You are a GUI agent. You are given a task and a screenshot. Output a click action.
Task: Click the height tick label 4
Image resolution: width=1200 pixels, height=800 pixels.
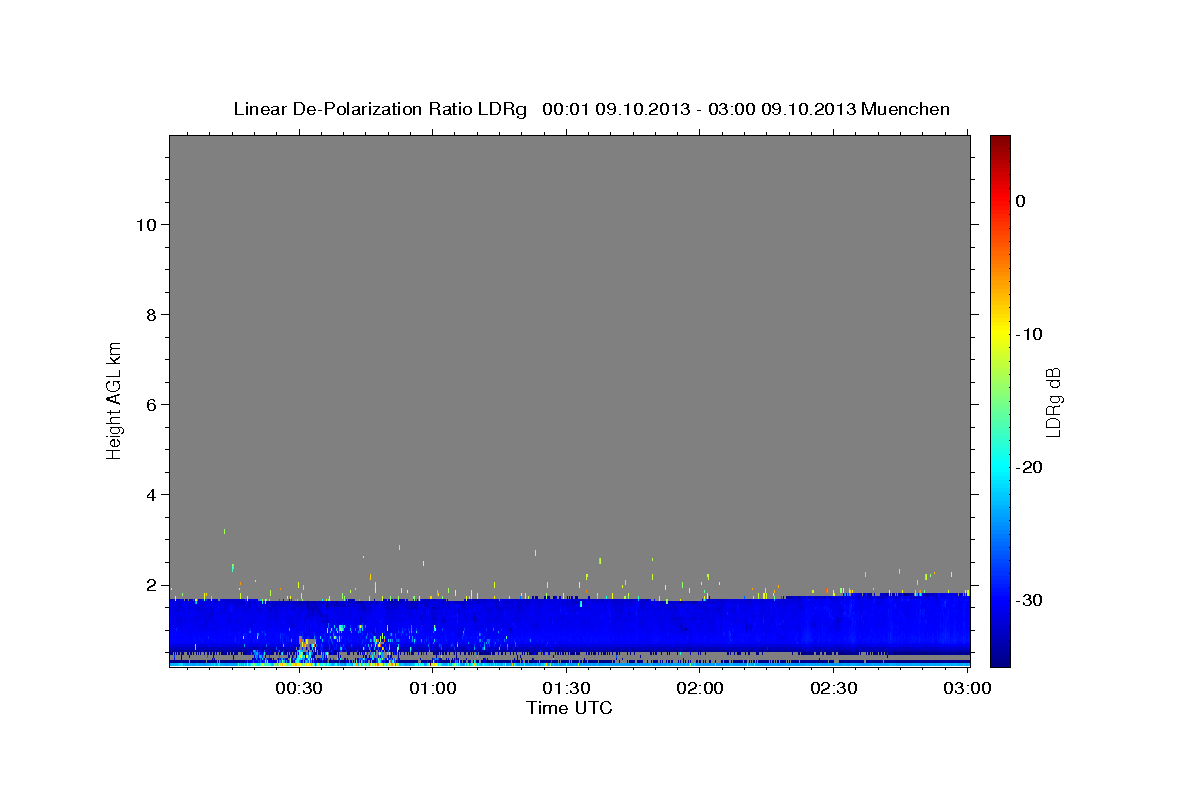[151, 495]
